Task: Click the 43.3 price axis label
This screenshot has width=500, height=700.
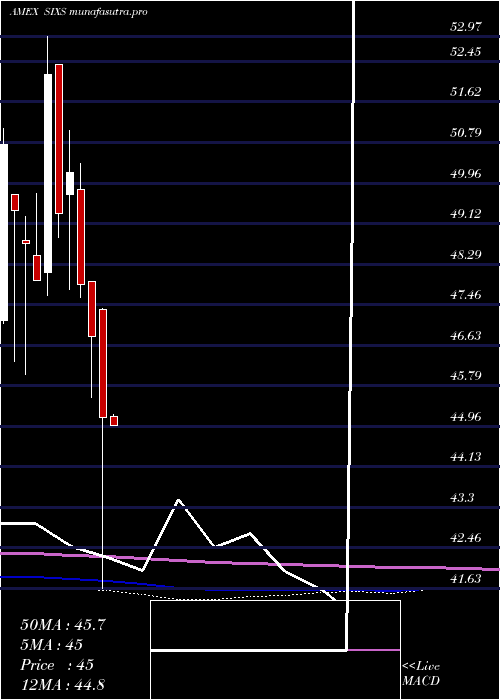Action: tap(462, 497)
